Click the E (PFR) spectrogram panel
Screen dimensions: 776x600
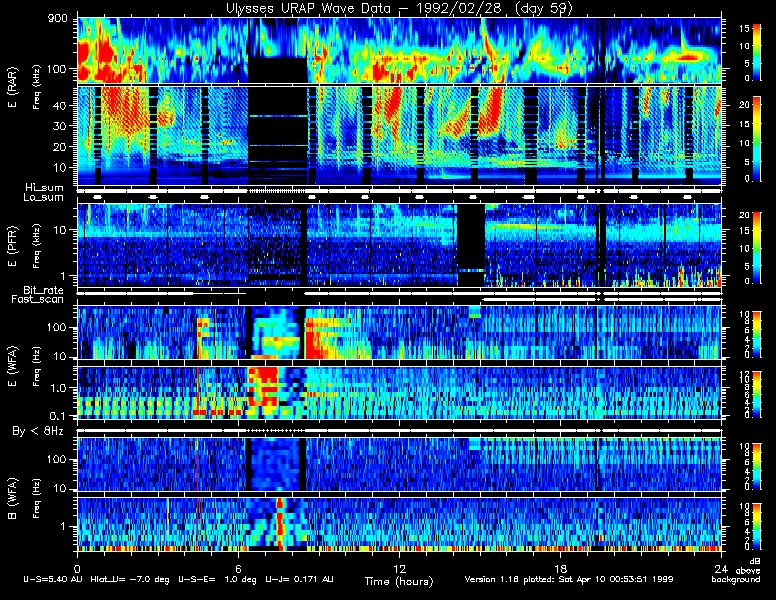click(399, 246)
